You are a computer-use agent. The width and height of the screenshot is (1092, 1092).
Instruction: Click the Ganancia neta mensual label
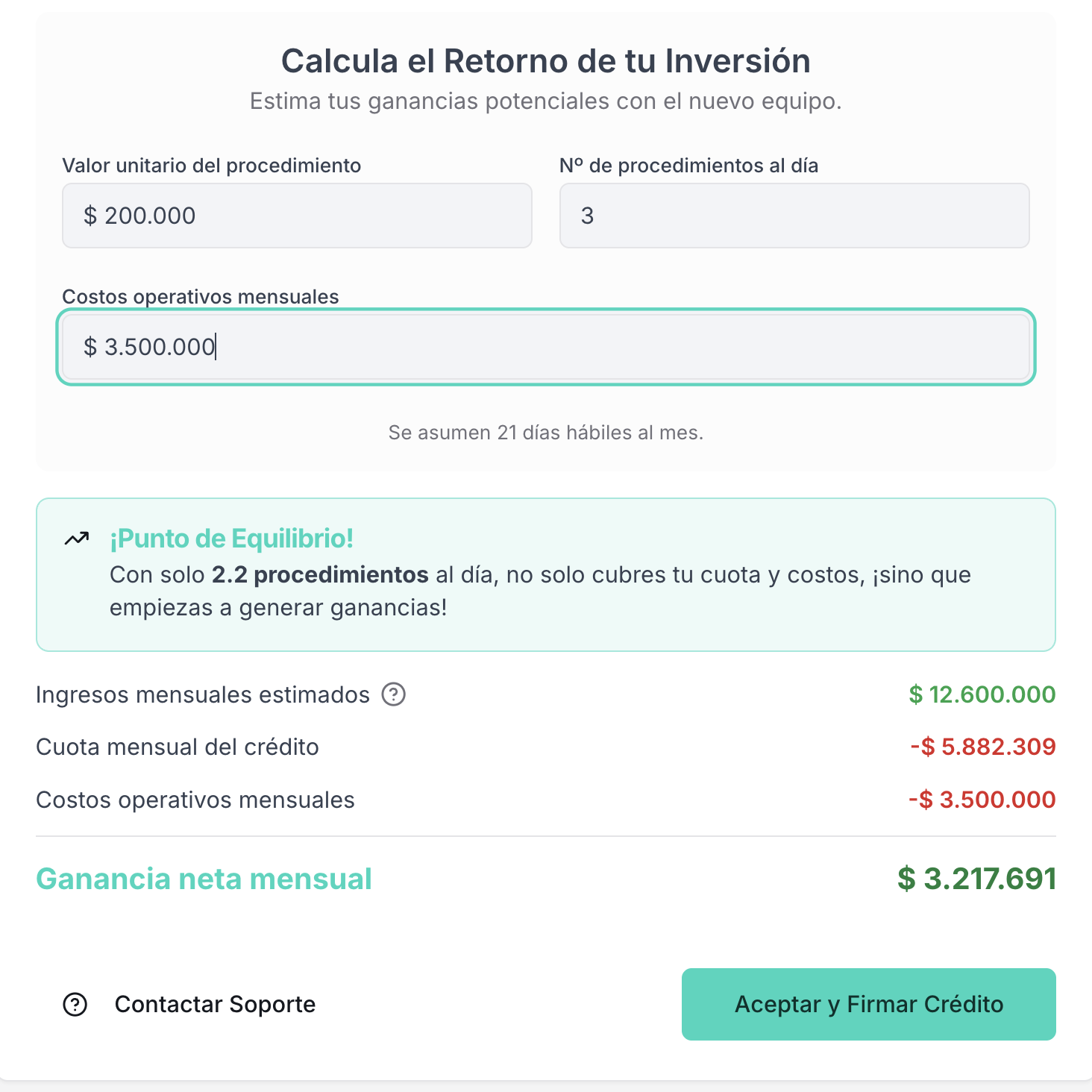(204, 879)
